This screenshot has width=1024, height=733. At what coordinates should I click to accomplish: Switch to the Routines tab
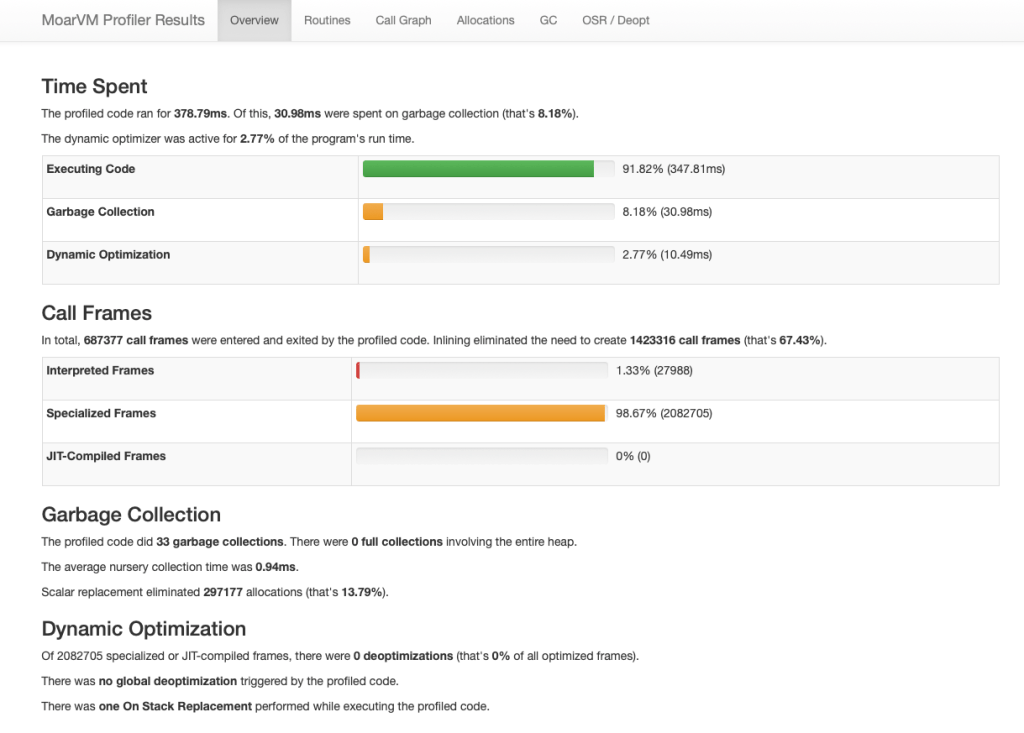(x=327, y=20)
